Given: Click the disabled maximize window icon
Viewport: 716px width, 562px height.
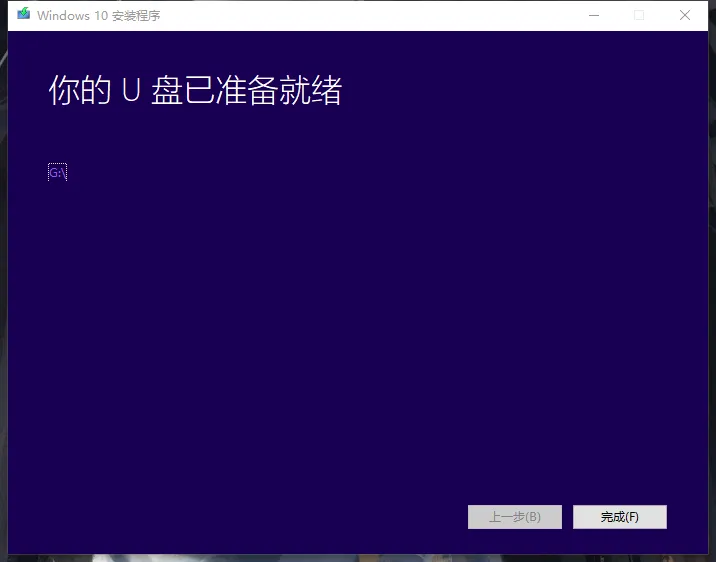Looking at the screenshot, I should 639,15.
